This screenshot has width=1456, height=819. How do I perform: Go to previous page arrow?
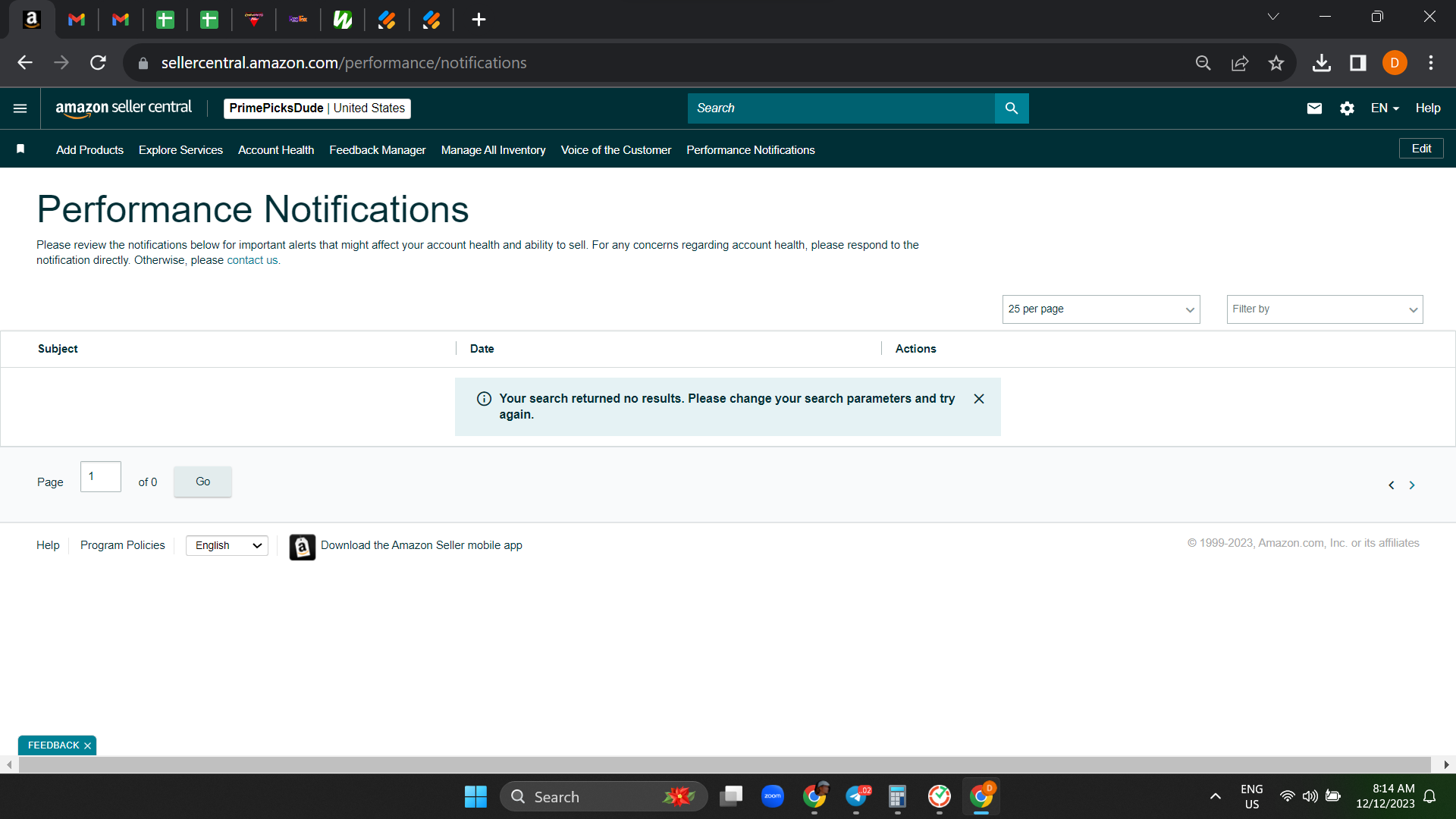tap(1392, 485)
